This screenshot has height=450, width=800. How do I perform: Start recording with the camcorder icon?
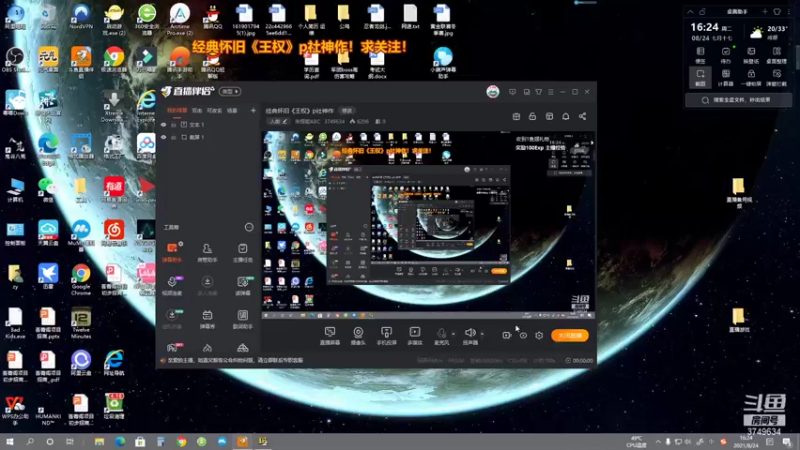[506, 335]
